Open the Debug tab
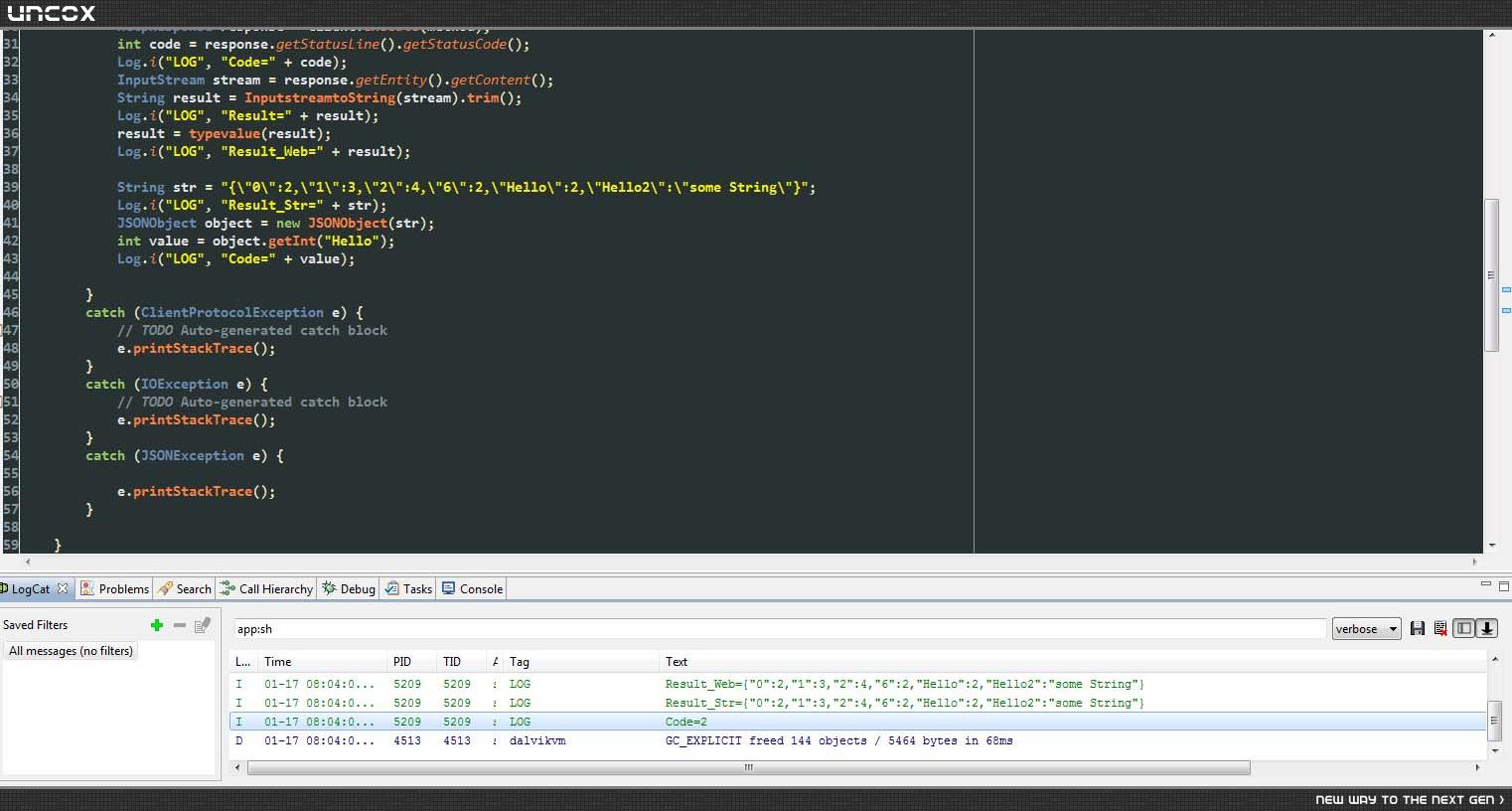Viewport: 1512px width, 811px height. [x=349, y=588]
